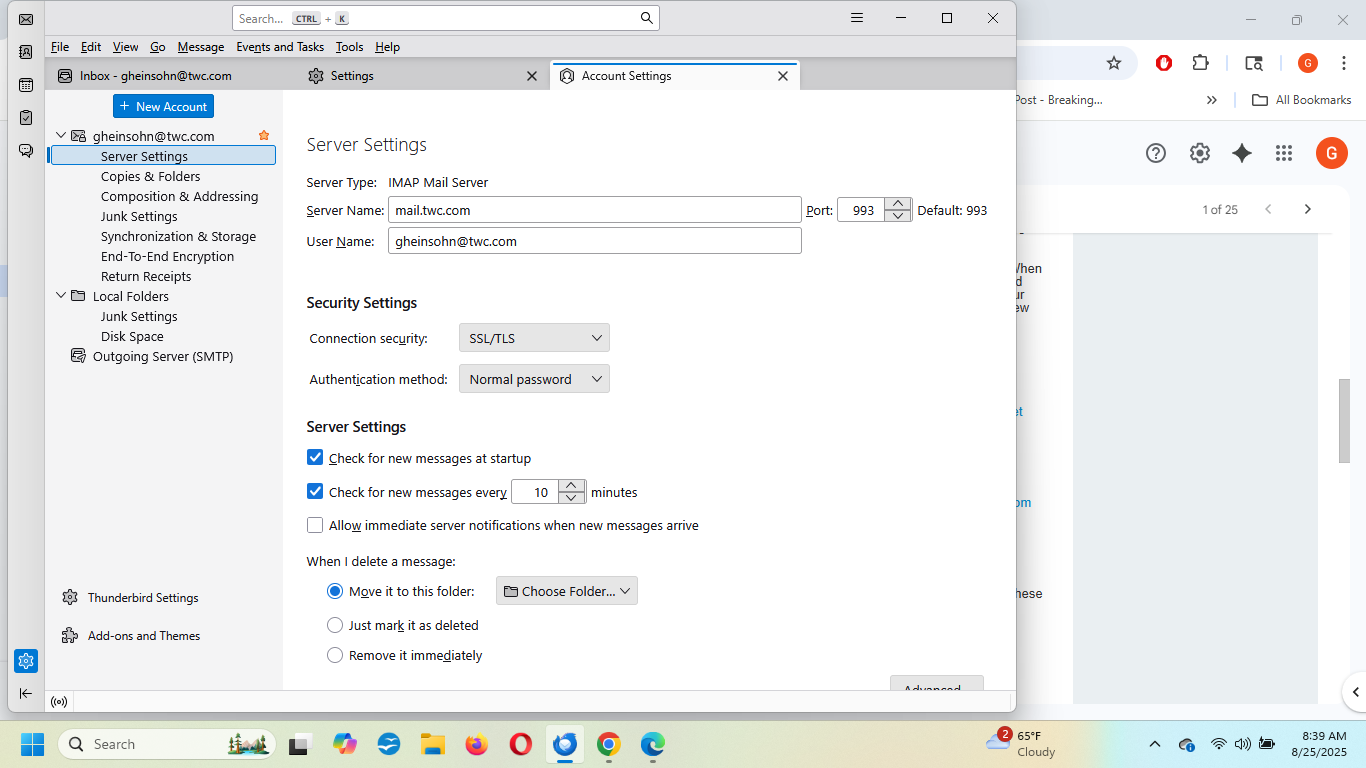This screenshot has width=1366, height=768.
Task: Launch Firefox from the taskbar
Action: point(476,744)
